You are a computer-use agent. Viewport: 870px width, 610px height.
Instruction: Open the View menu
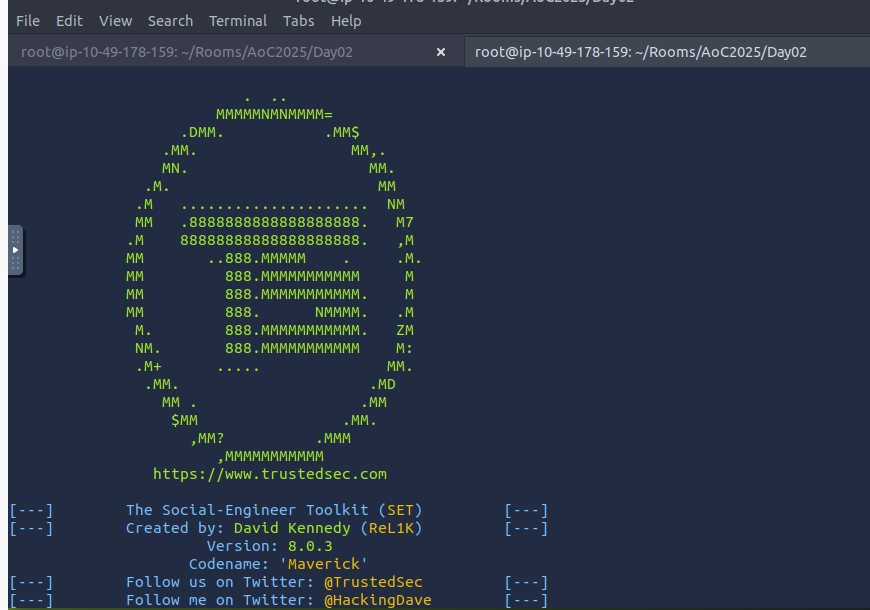point(115,21)
